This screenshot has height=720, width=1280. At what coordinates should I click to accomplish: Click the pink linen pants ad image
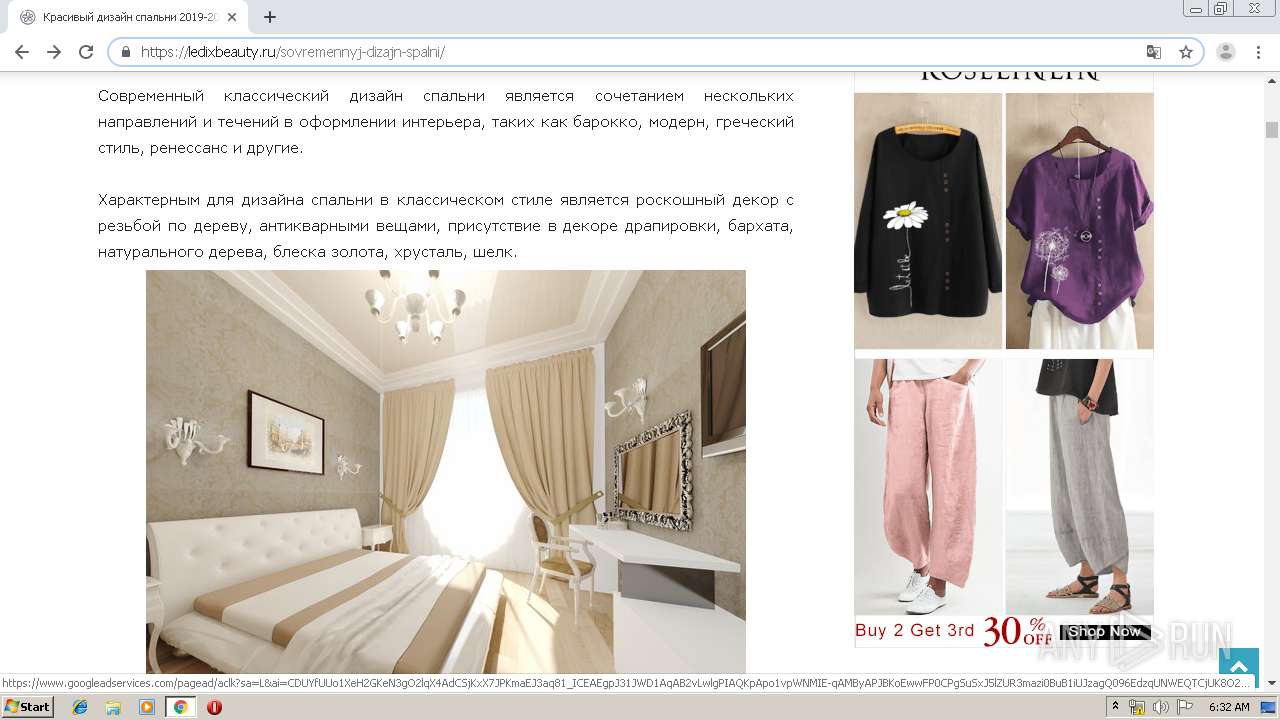[x=928, y=487]
